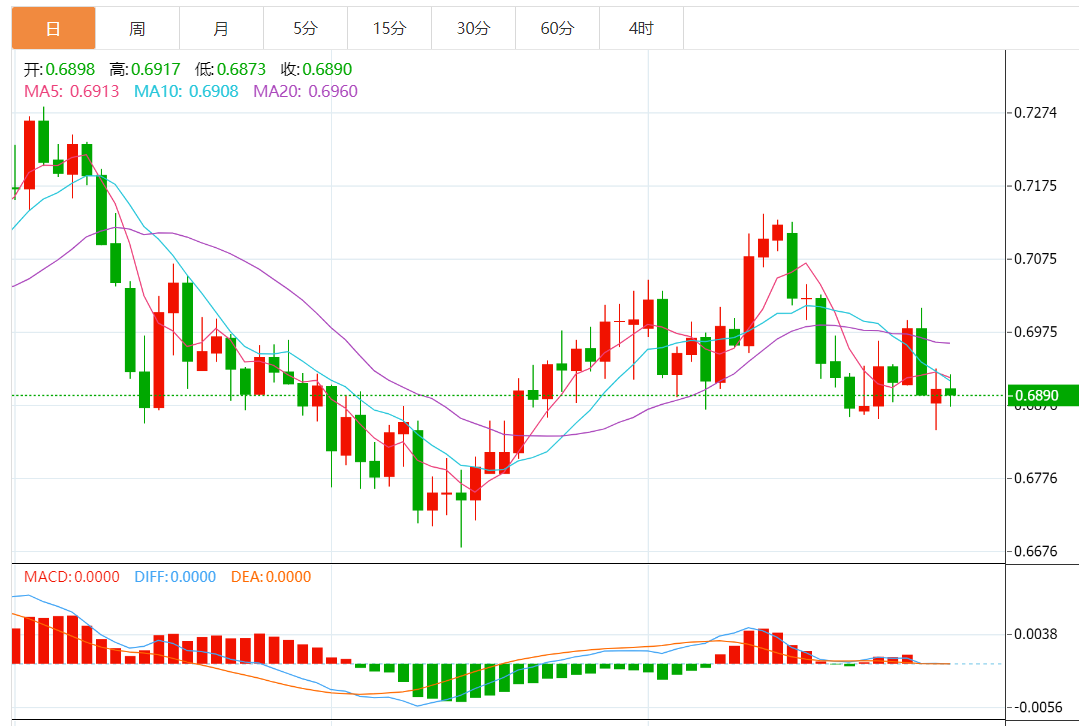Switch to the 4时 timeframe tab

click(x=641, y=28)
